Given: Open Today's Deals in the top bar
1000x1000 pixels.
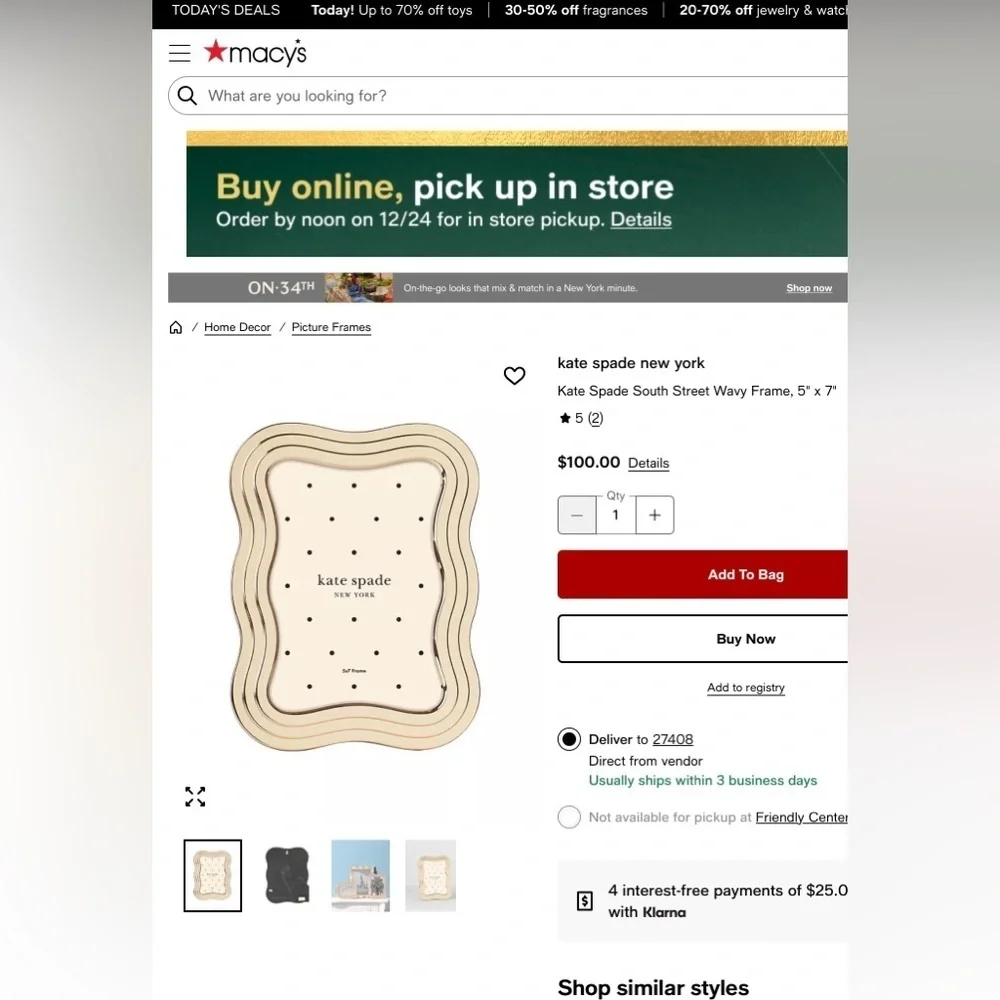Looking at the screenshot, I should tap(226, 10).
